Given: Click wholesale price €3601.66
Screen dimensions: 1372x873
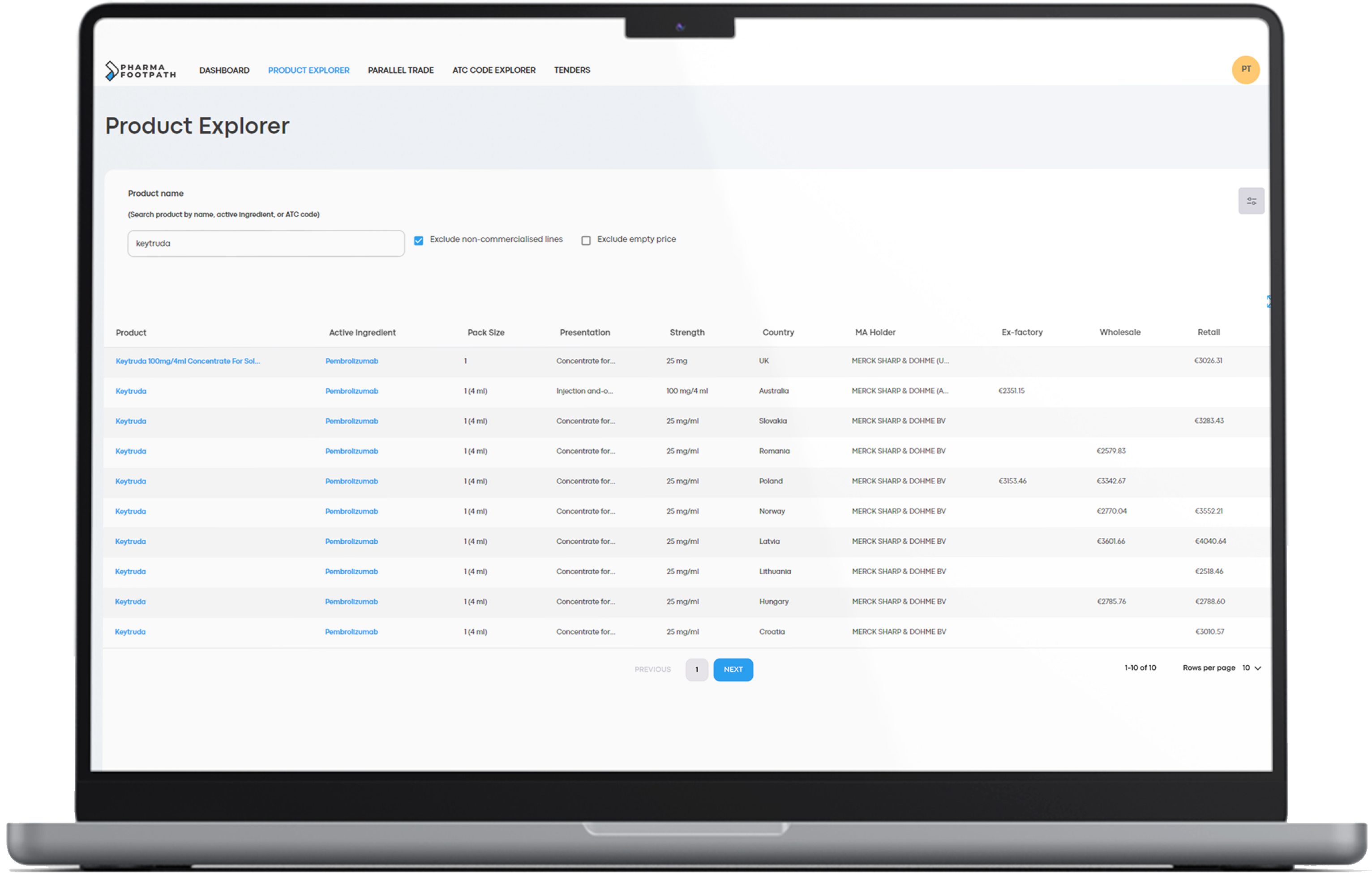Looking at the screenshot, I should [x=1111, y=542].
